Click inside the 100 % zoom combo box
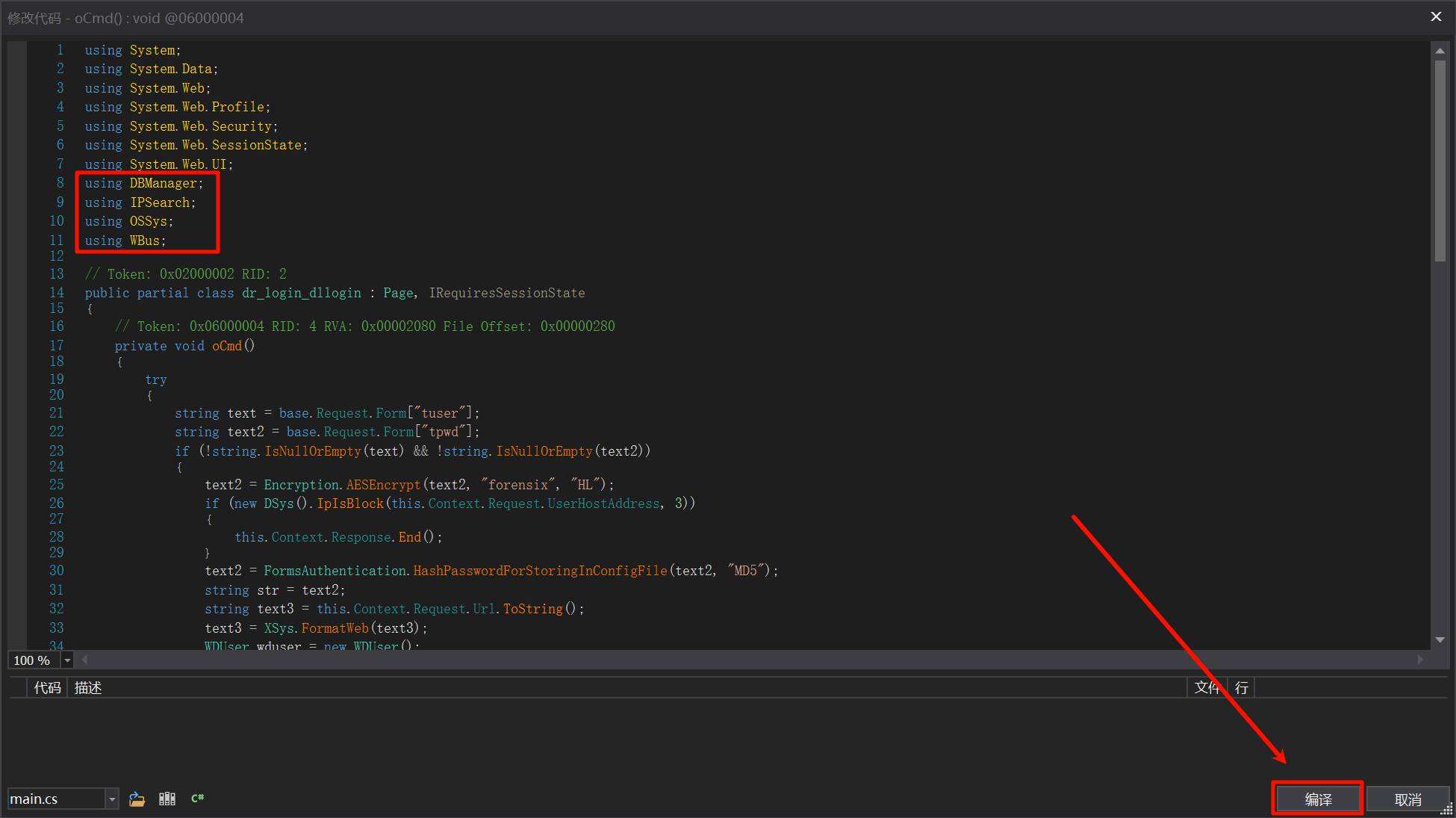This screenshot has height=818, width=1456. (32, 660)
